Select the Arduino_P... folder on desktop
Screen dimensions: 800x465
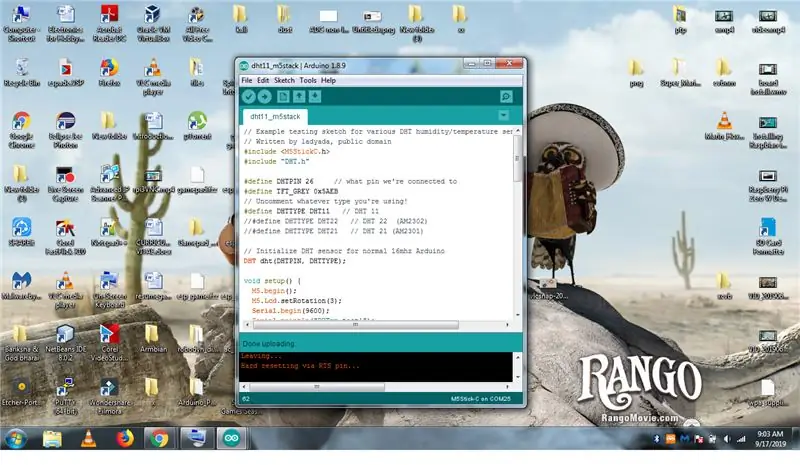197,392
